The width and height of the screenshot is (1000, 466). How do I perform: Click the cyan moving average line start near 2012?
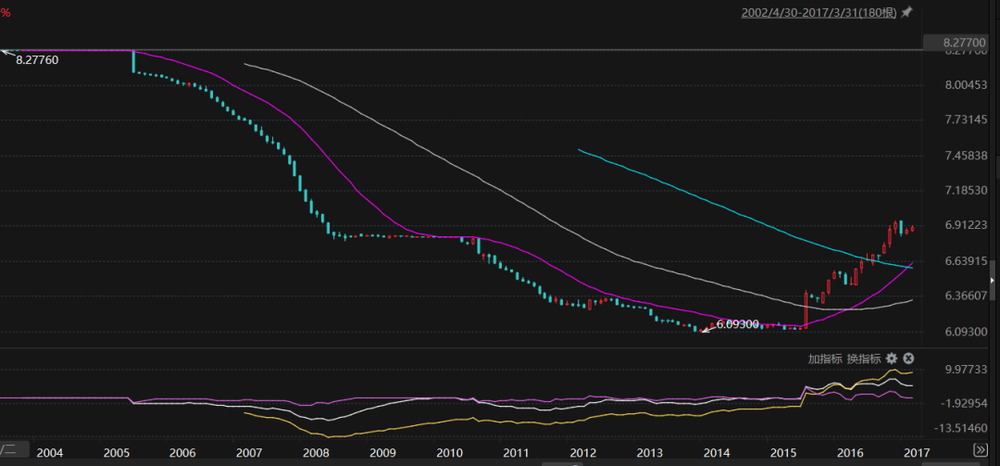580,150
